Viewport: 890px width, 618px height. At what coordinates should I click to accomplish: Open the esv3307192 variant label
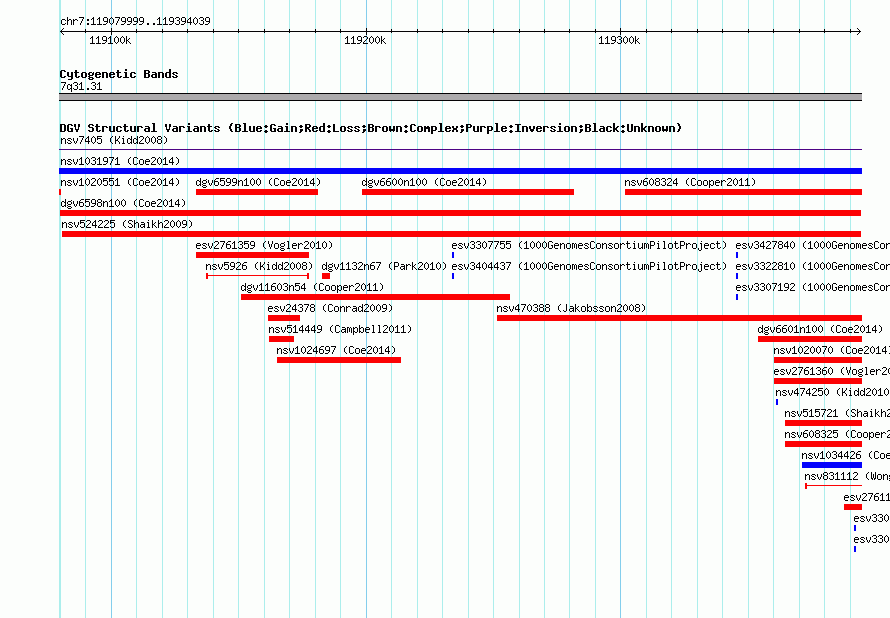pyautogui.click(x=812, y=287)
